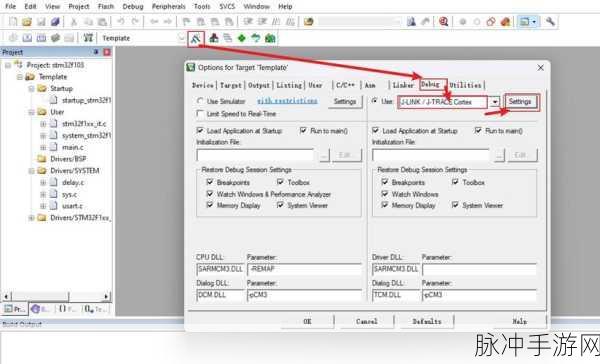Open Options for Target wand icon
Viewport: 600px width, 364px height.
pos(196,38)
